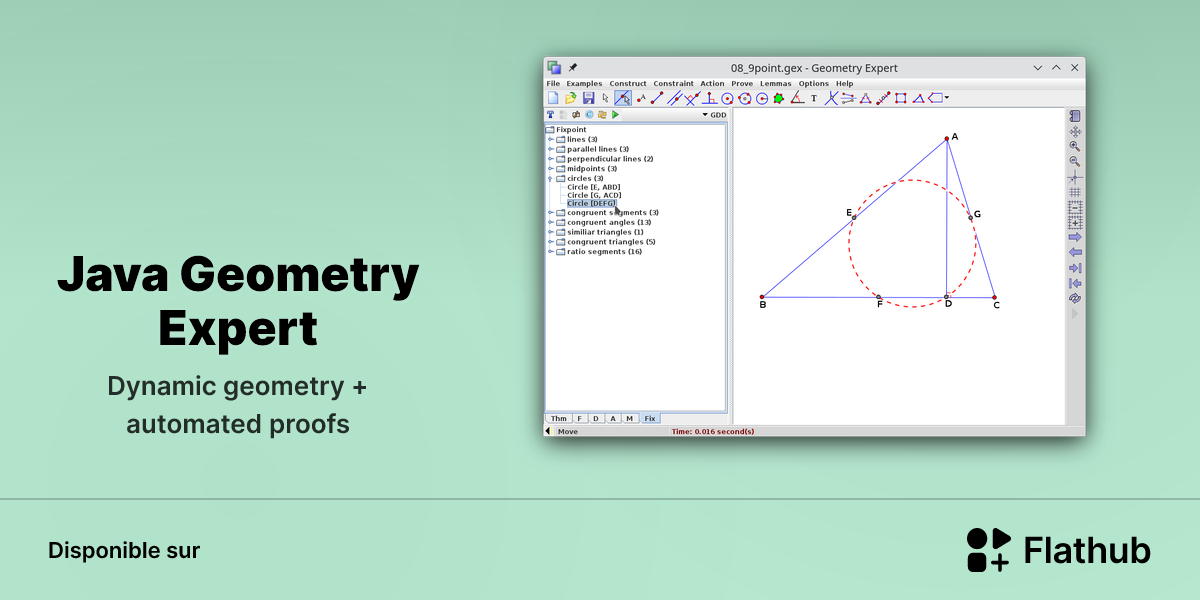The width and height of the screenshot is (1200, 600).
Task: Click the loop replay arrows icon
Action: (1075, 298)
